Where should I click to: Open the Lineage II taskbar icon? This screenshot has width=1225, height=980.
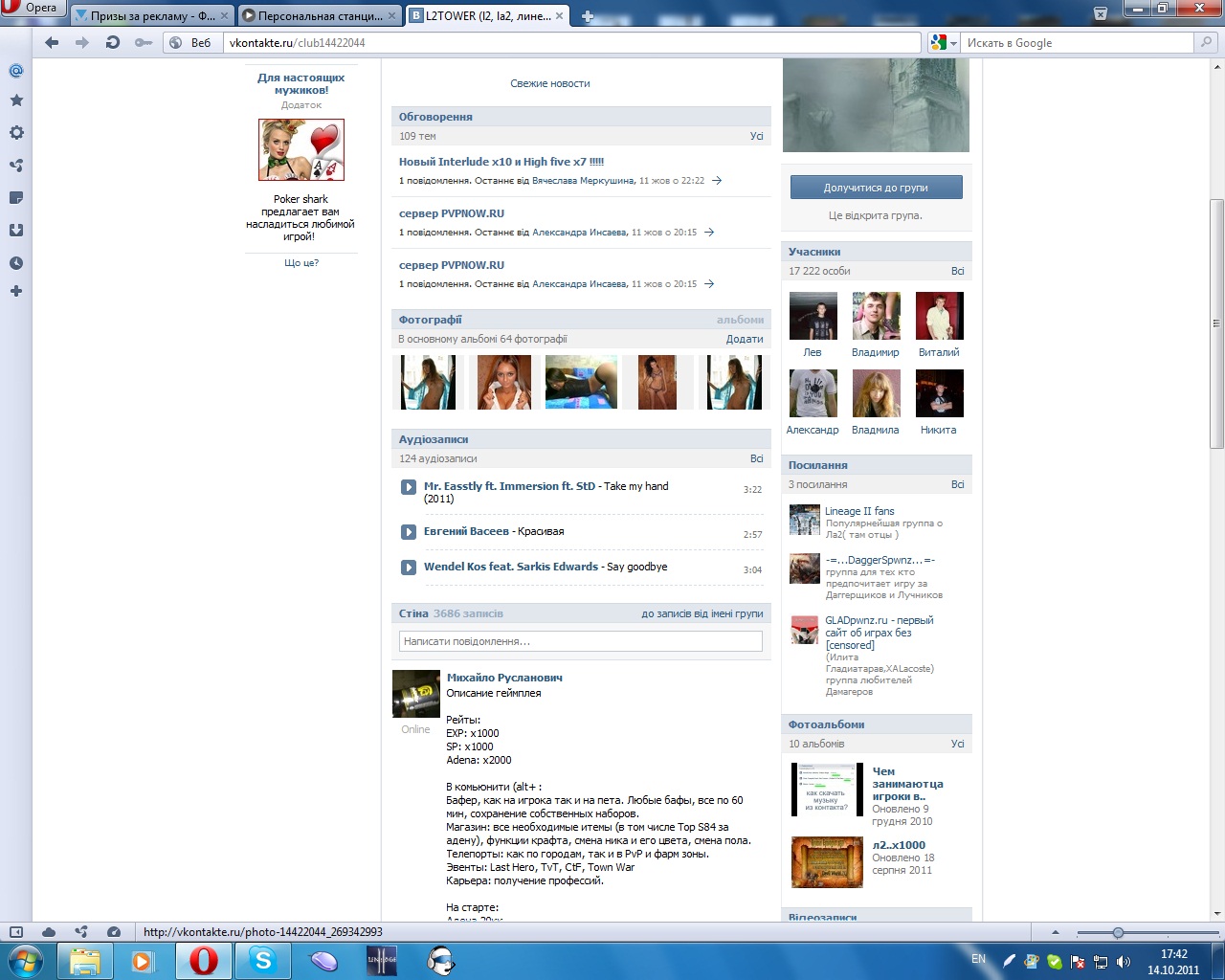[x=382, y=961]
